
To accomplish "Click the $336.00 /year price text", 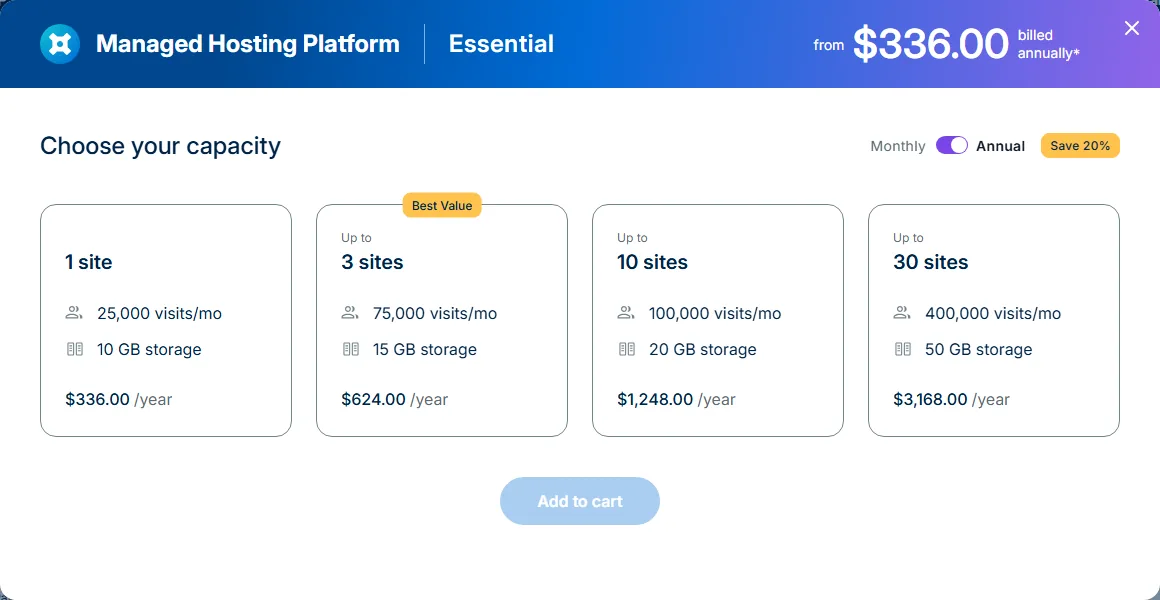I will click(x=118, y=400).
